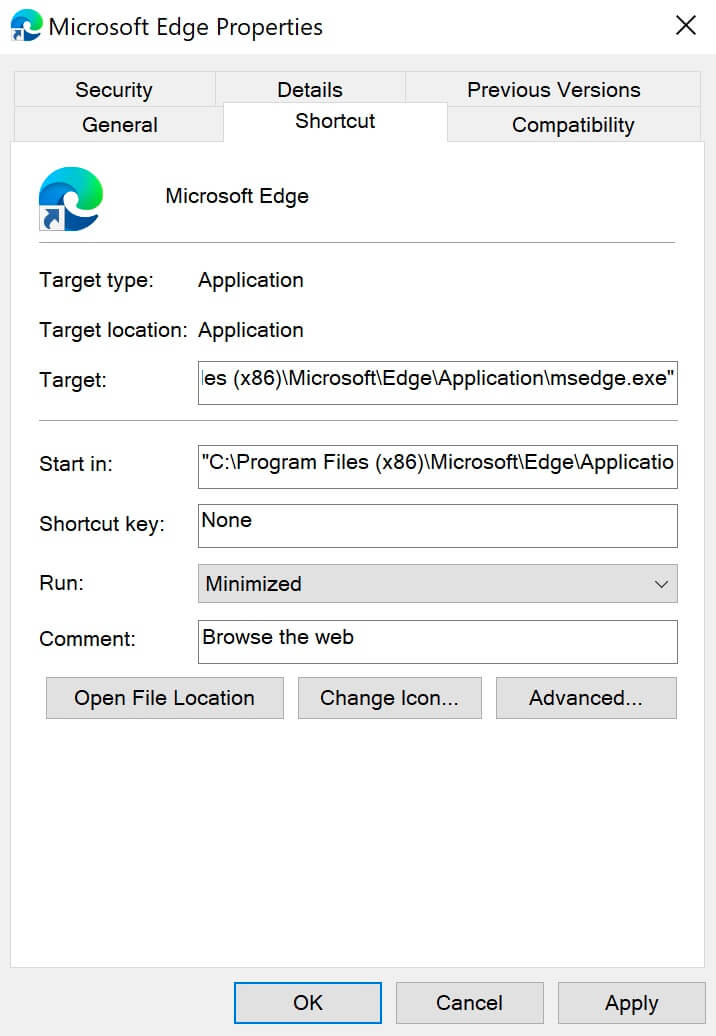Click the Target label text
716x1036 pixels.
(x=73, y=380)
